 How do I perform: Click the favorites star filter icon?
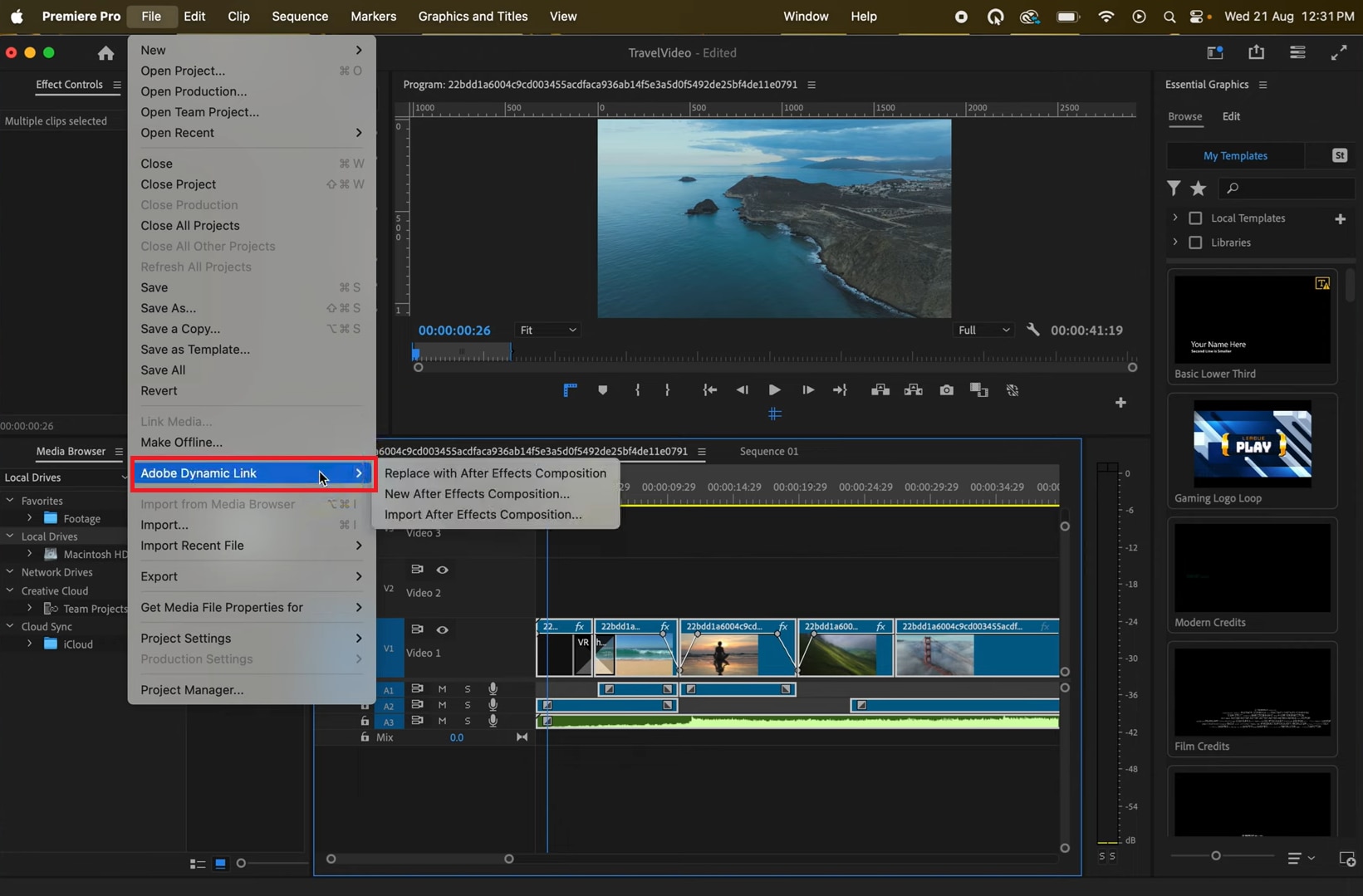click(x=1198, y=189)
